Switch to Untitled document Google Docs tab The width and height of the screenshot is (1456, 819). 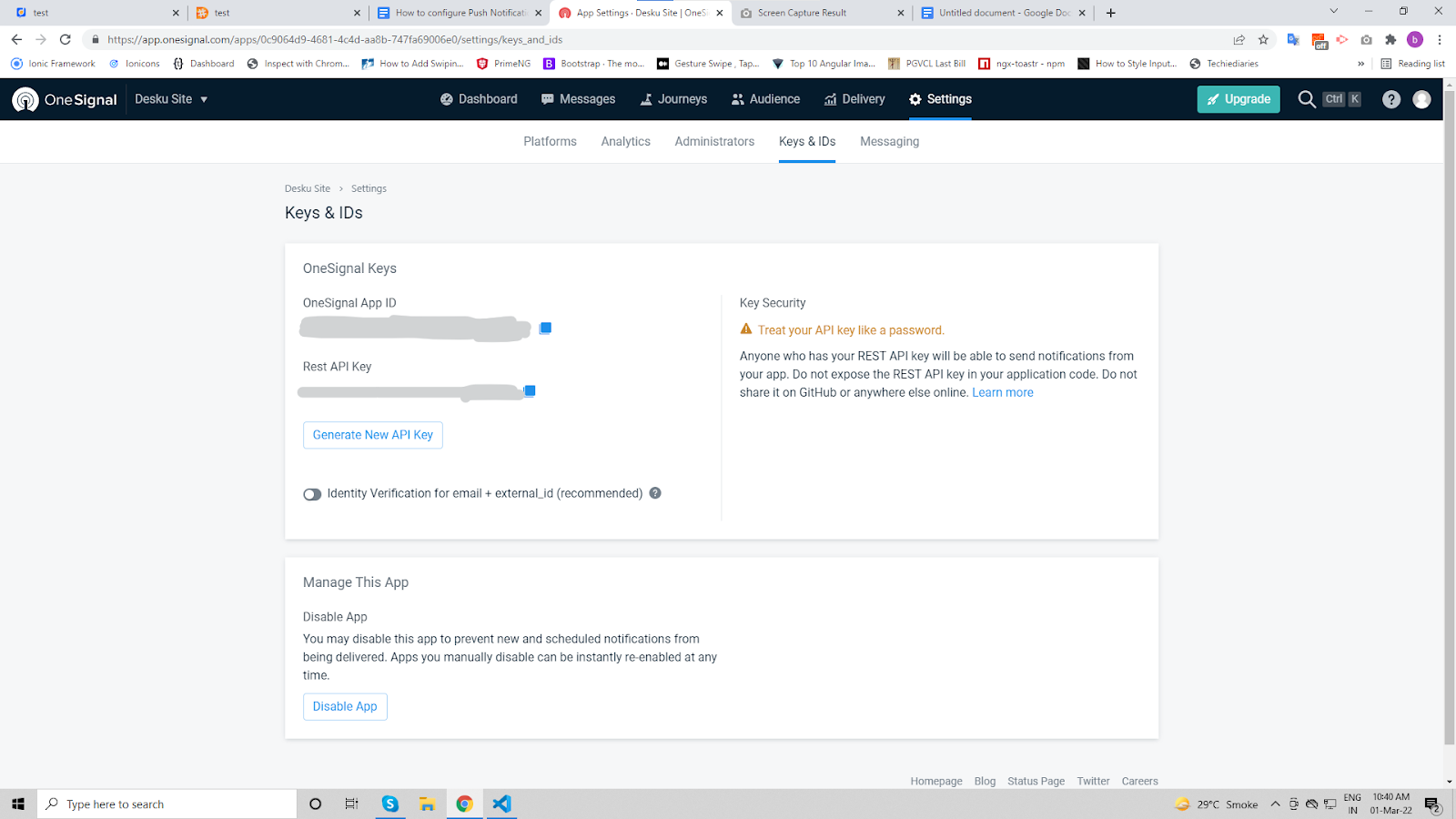[1003, 13]
